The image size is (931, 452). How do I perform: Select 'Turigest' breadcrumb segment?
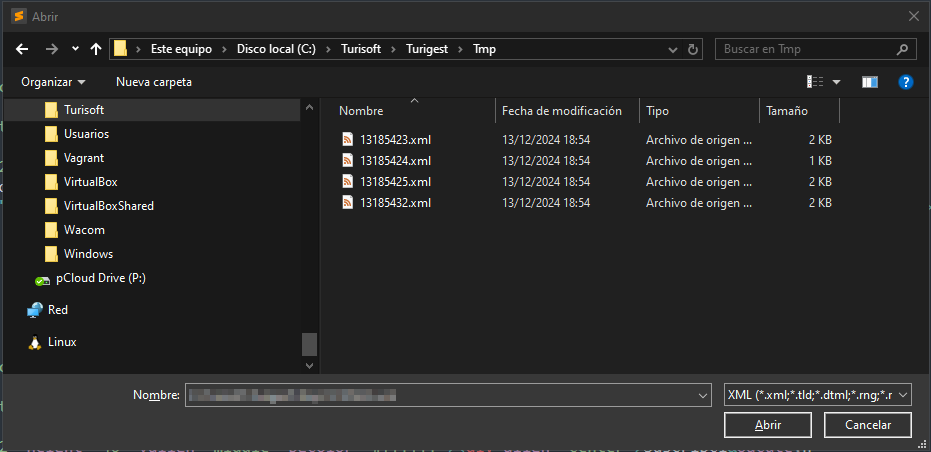[x=427, y=49]
